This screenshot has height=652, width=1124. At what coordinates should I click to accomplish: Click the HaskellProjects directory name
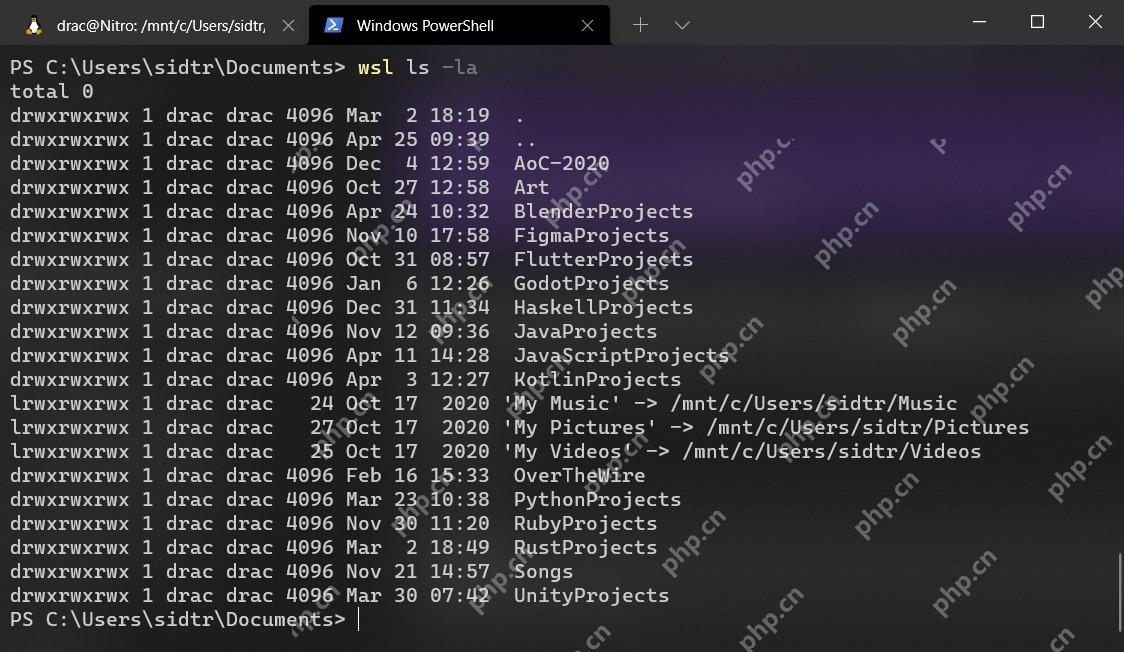[603, 307]
